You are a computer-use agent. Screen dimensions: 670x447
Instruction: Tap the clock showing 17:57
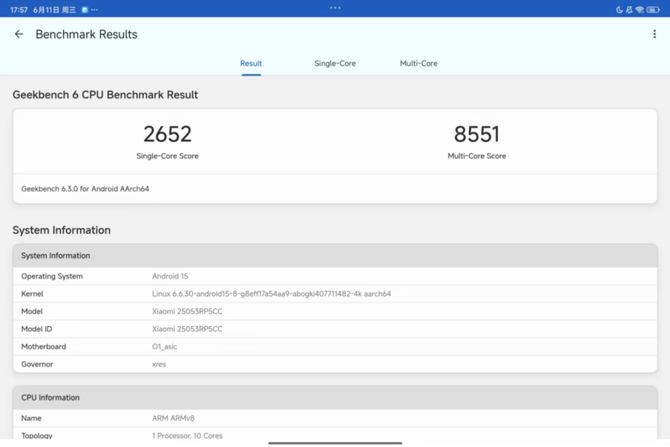click(x=19, y=9)
